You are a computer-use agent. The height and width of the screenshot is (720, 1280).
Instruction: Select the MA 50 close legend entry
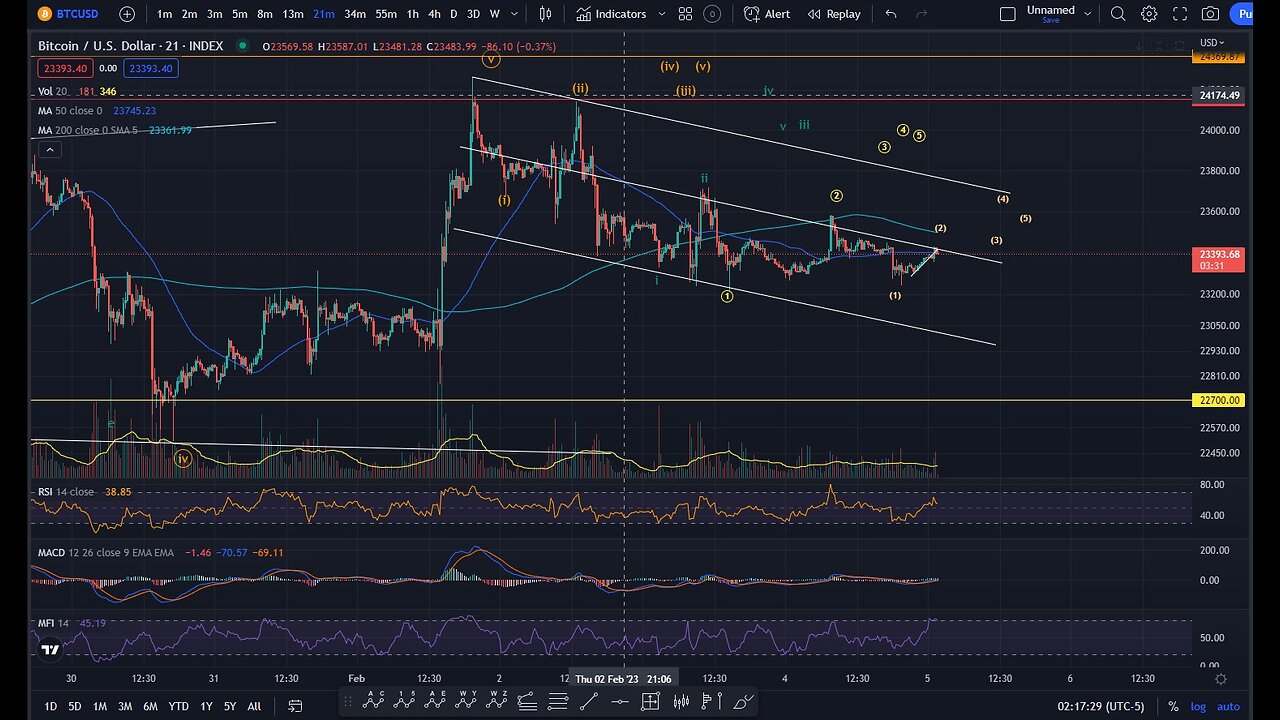[70, 111]
